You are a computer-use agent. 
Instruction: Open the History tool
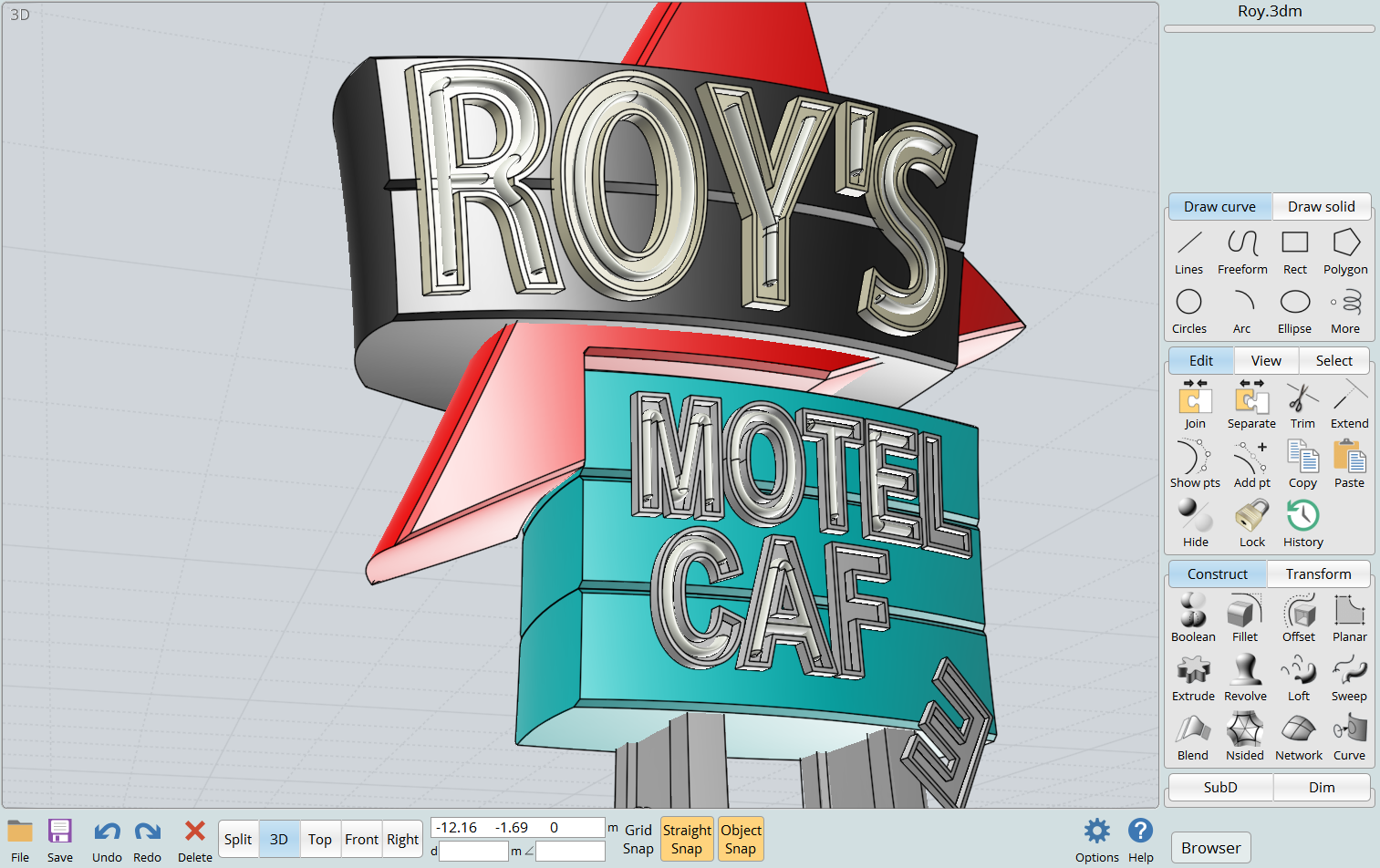point(1302,524)
